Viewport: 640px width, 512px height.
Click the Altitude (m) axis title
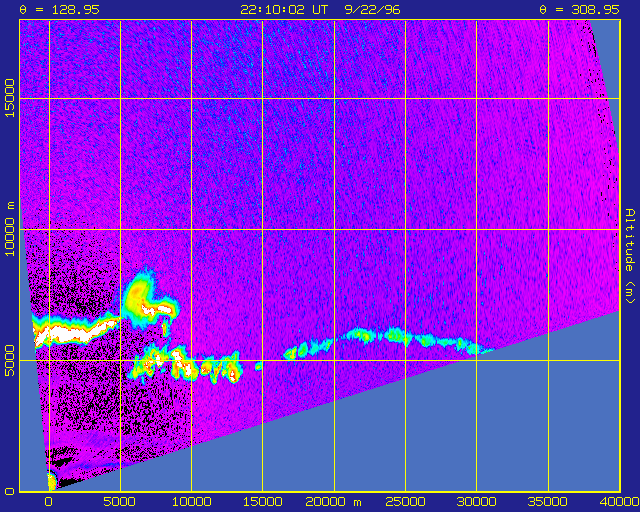pyautogui.click(x=630, y=256)
